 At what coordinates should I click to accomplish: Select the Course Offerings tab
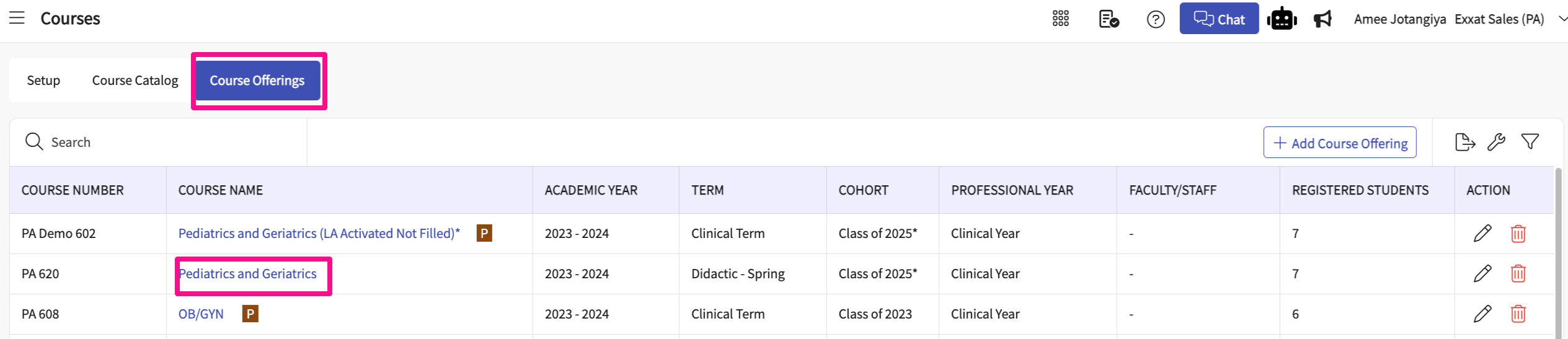click(x=257, y=81)
